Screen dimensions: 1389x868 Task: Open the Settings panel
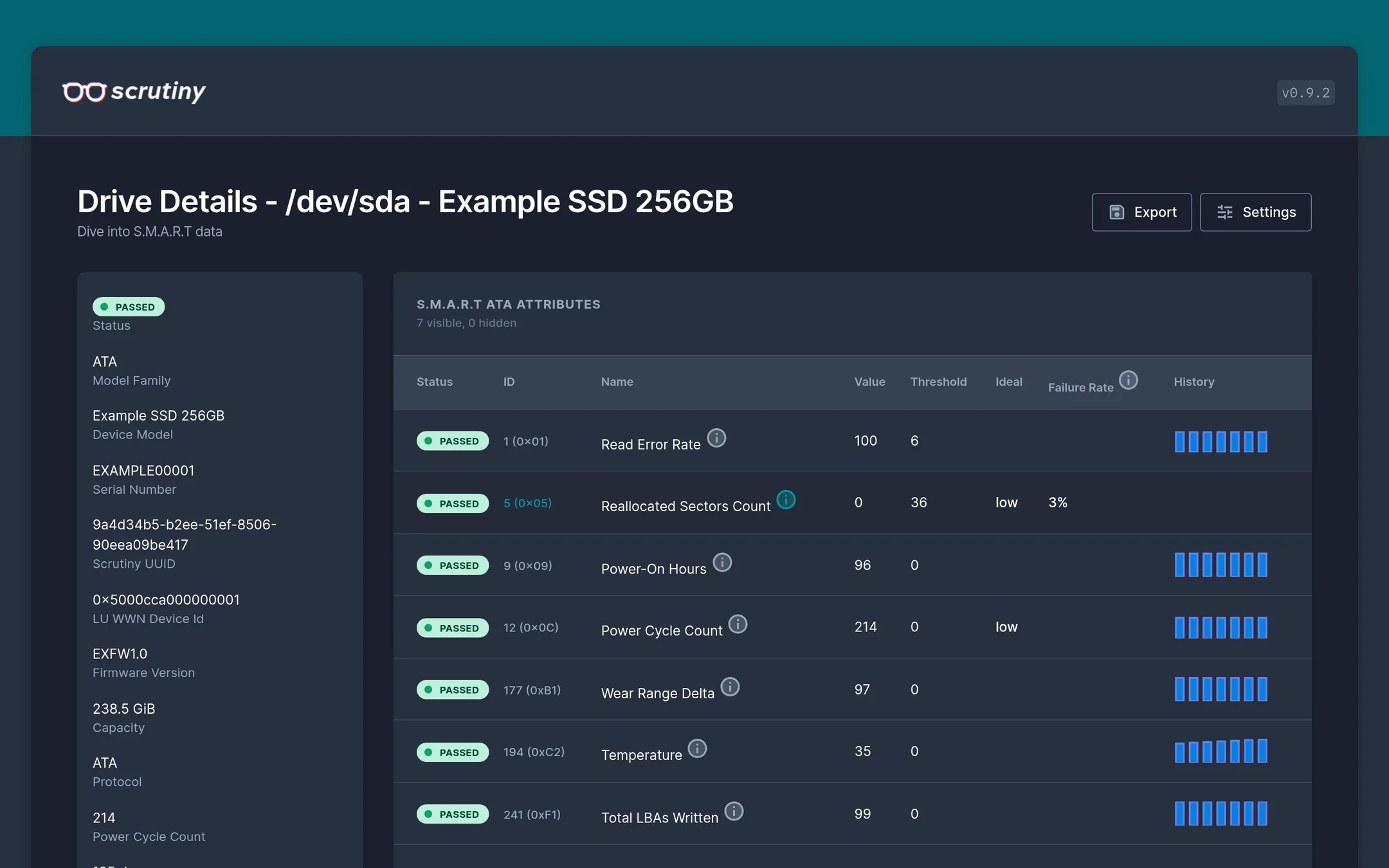[1255, 212]
